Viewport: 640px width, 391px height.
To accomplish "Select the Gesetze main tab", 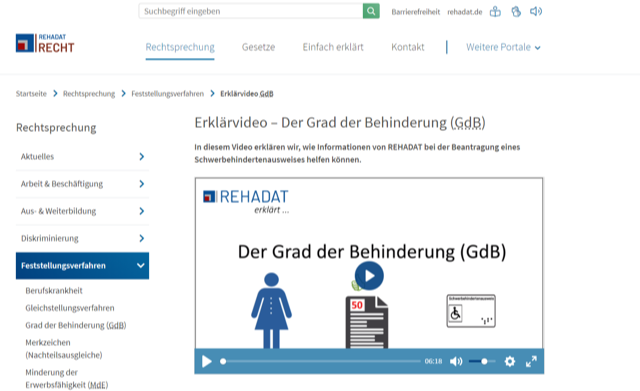I will coord(258,47).
